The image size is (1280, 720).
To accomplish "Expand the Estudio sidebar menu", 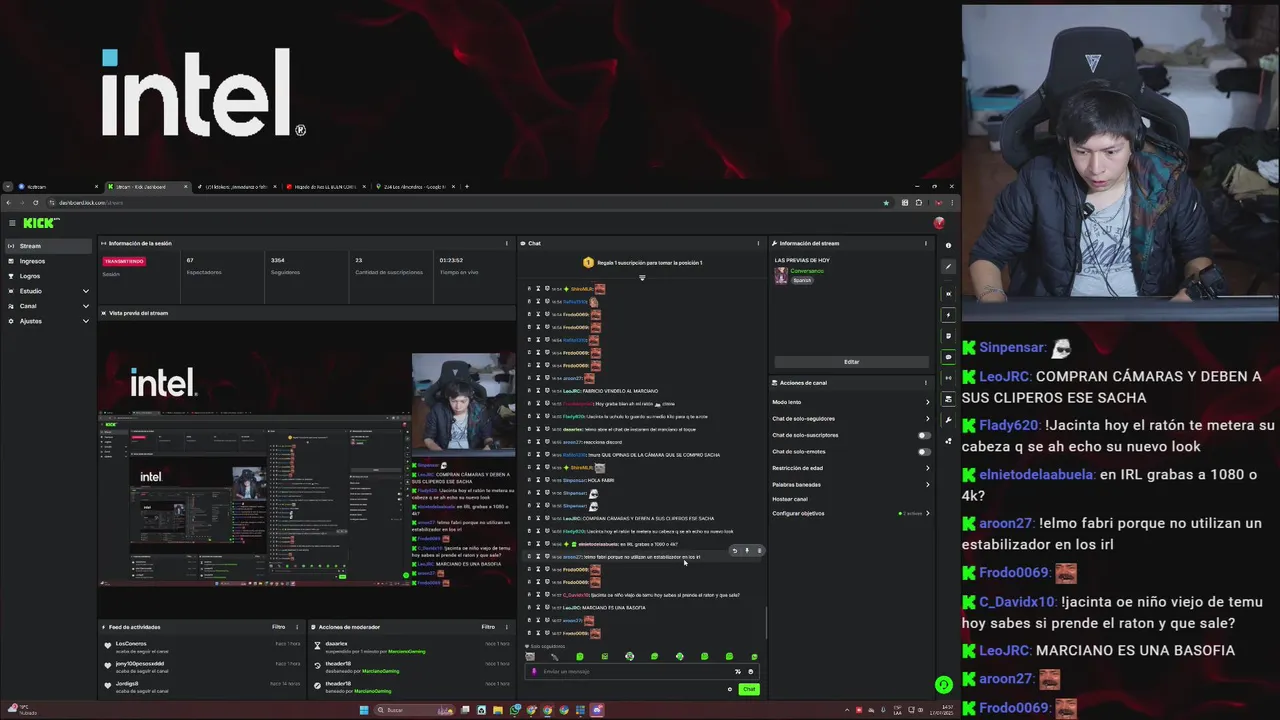I will click(48, 291).
